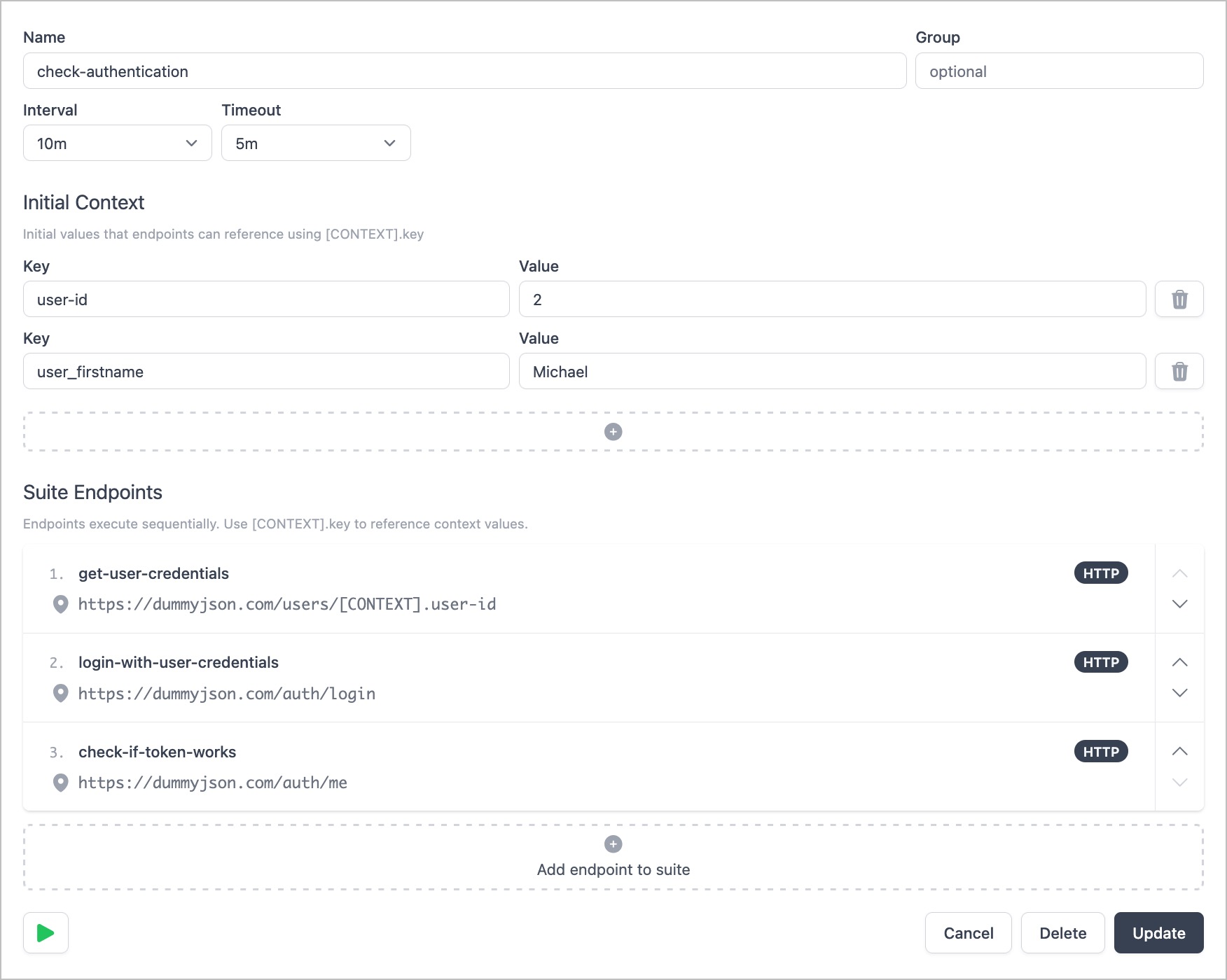This screenshot has height=980, width=1227.
Task: Click the plus icon above Add endpoint to suite
Action: [613, 844]
